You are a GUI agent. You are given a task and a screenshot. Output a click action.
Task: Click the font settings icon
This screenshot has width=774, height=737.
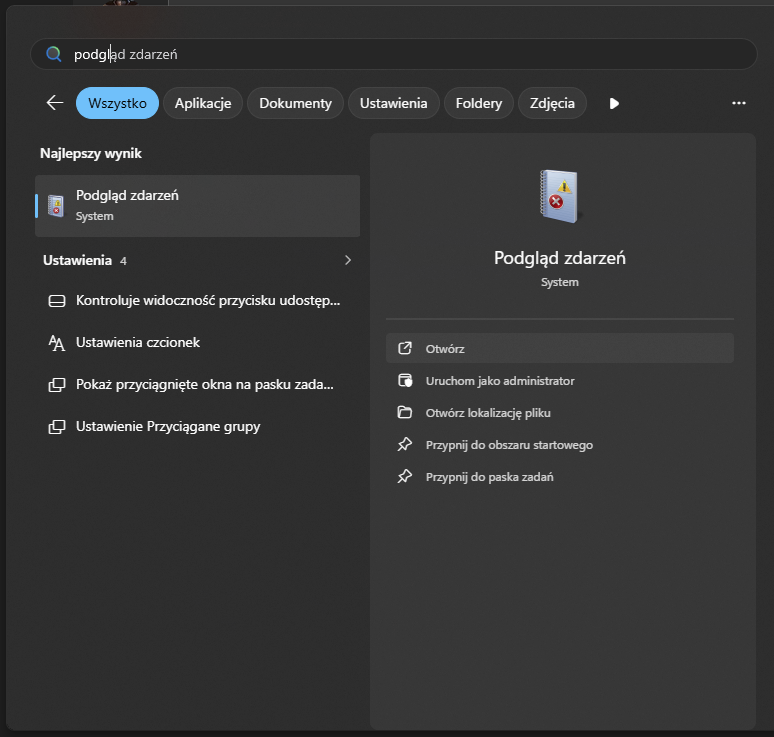tap(57, 343)
